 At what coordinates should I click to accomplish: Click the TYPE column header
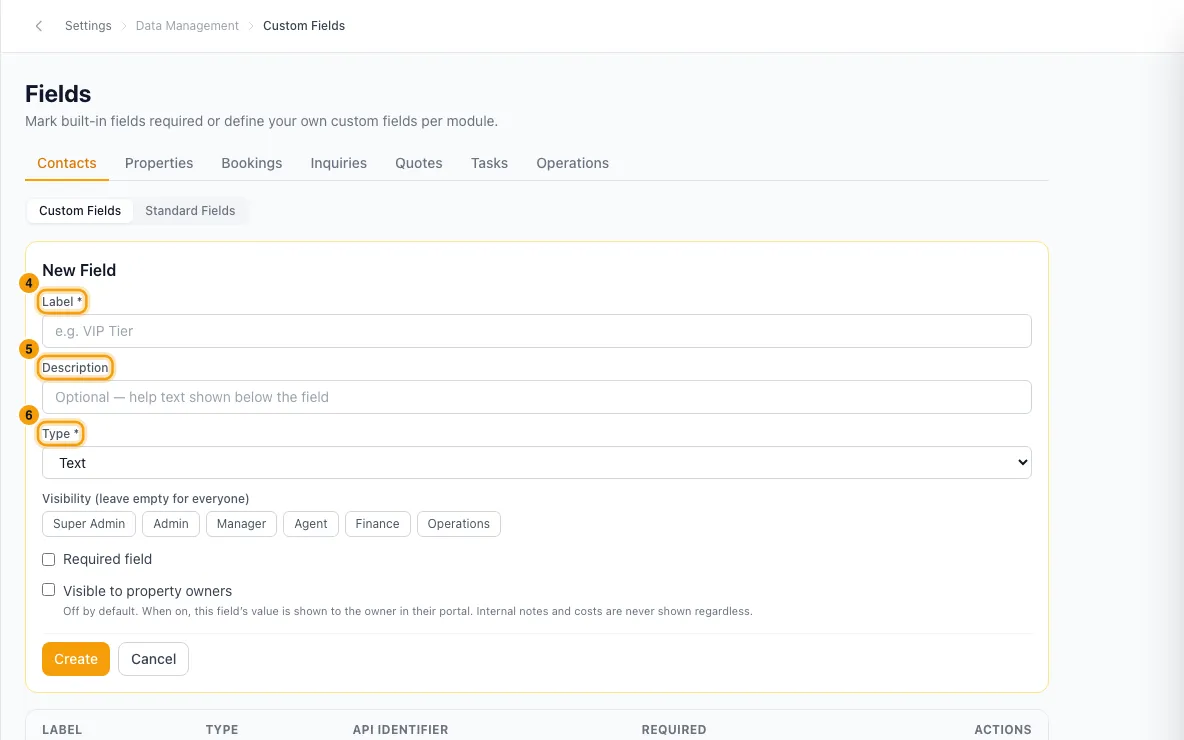(222, 729)
